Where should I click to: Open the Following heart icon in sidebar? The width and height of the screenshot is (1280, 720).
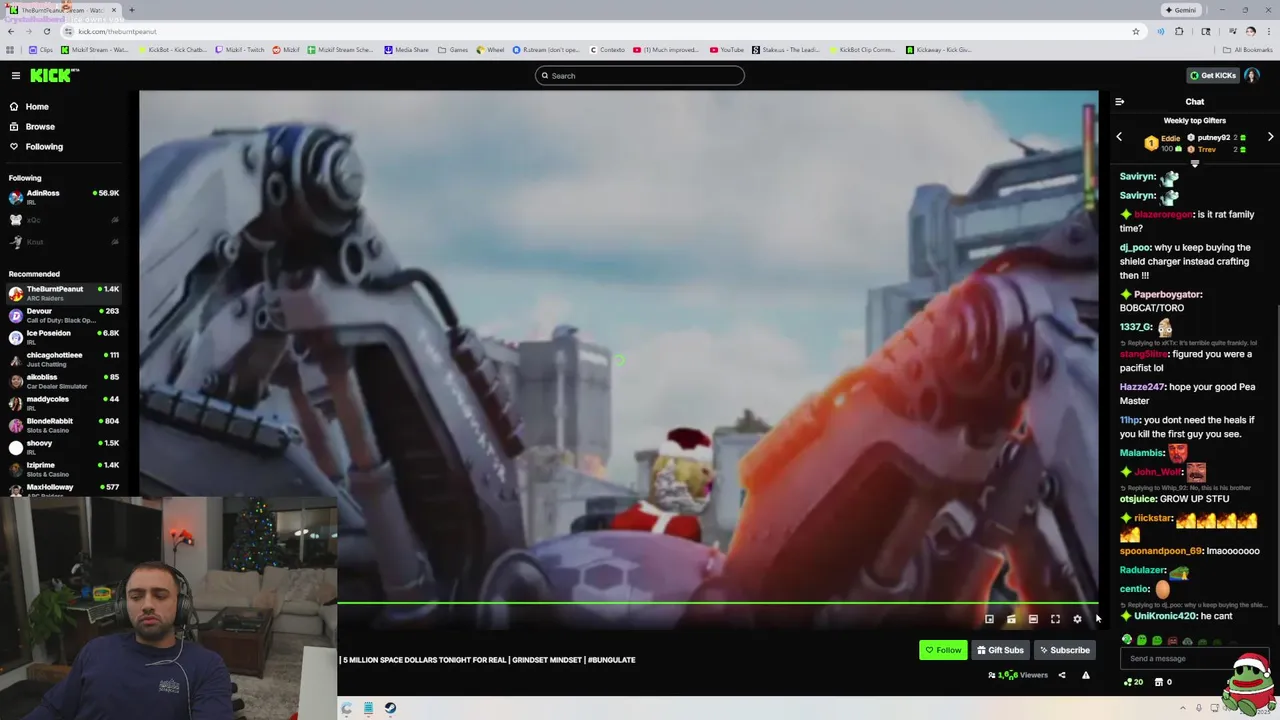tap(14, 146)
